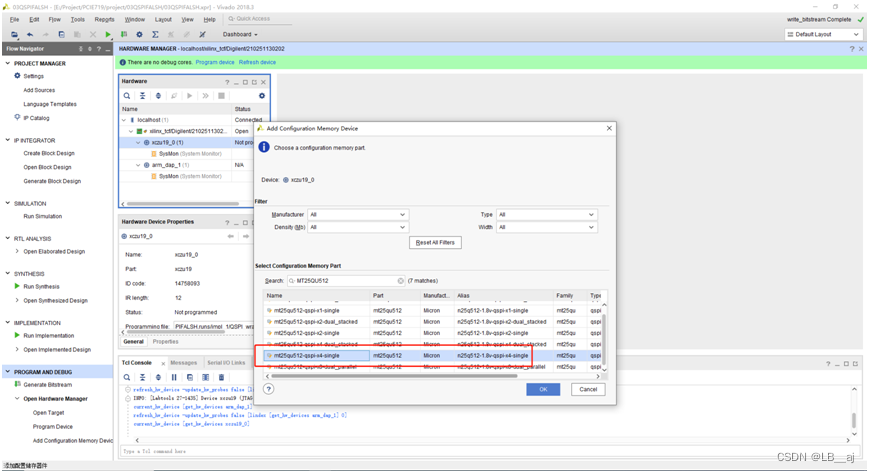Open the Default Layout dropdown
This screenshot has height=473, width=869.
tap(823, 34)
